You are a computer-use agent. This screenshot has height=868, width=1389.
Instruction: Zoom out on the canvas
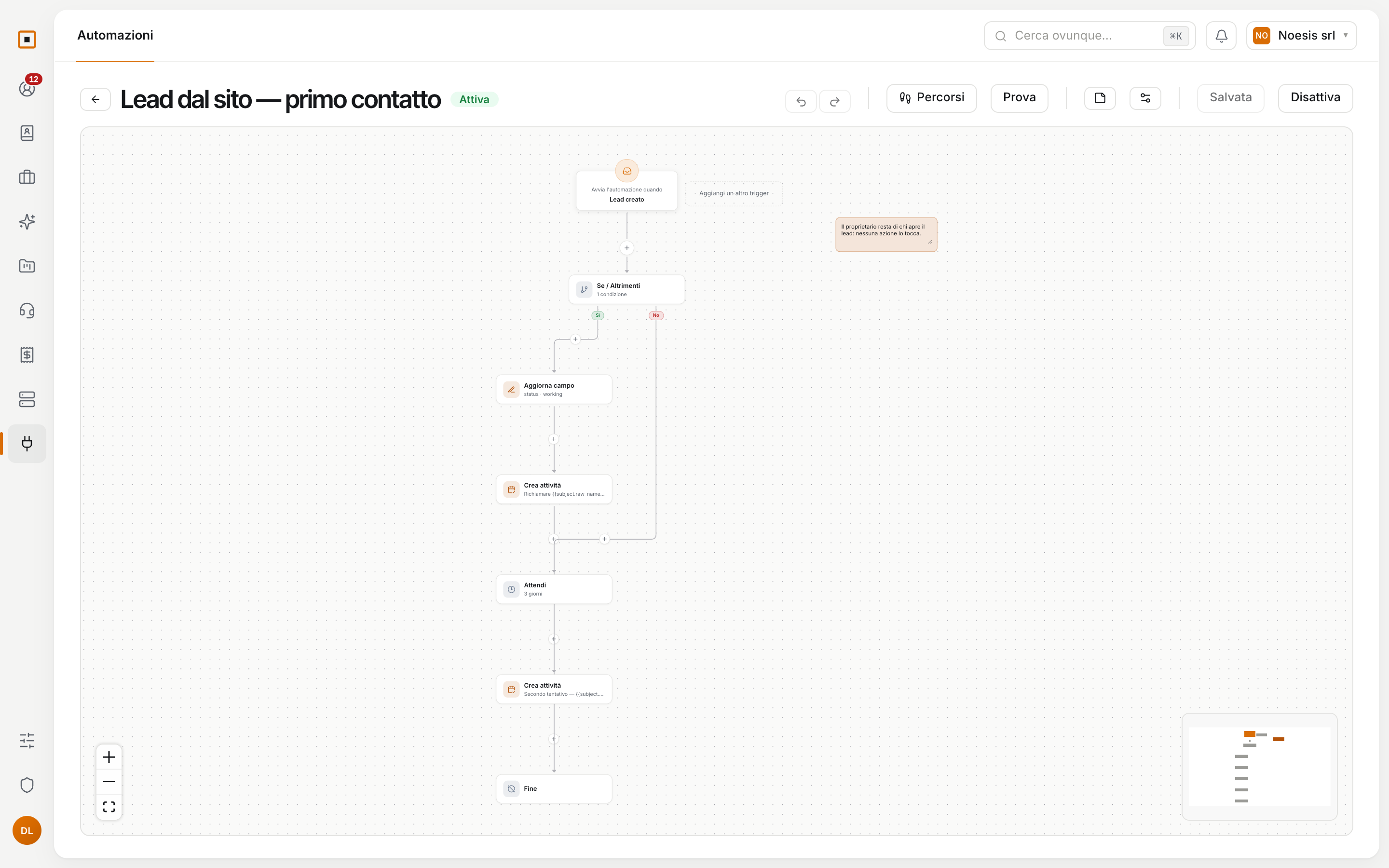(x=109, y=782)
